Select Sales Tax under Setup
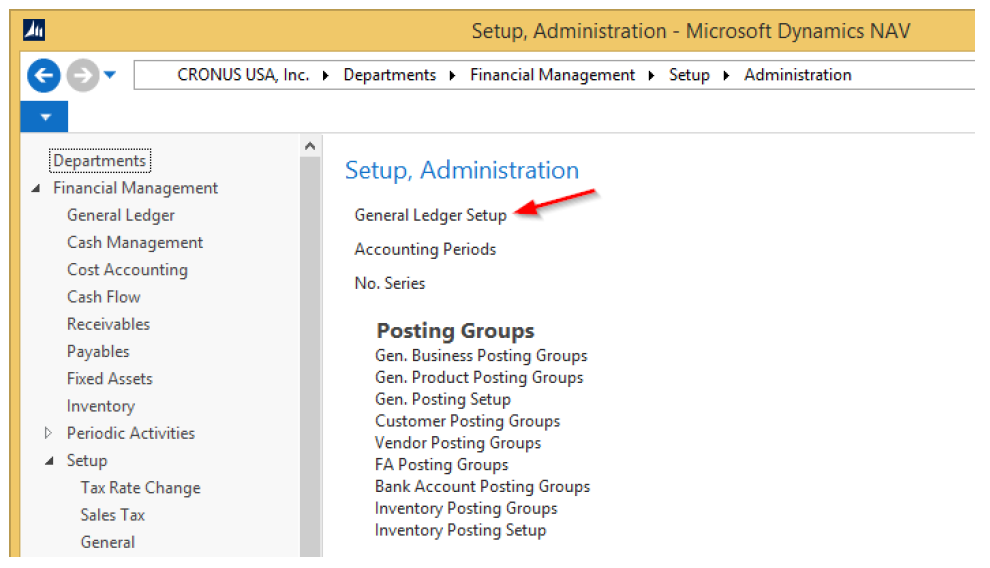Viewport: 990px width, 568px height. (112, 515)
